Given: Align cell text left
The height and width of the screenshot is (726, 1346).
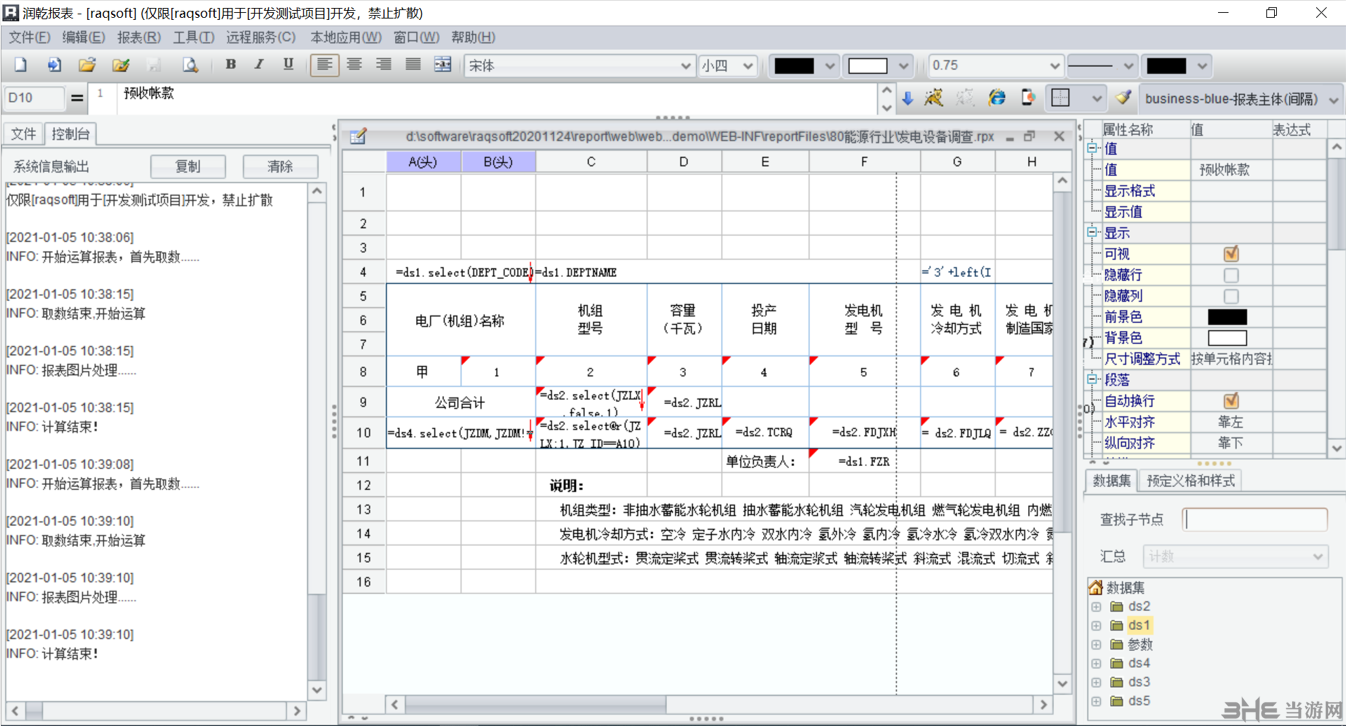Looking at the screenshot, I should pyautogui.click(x=324, y=65).
